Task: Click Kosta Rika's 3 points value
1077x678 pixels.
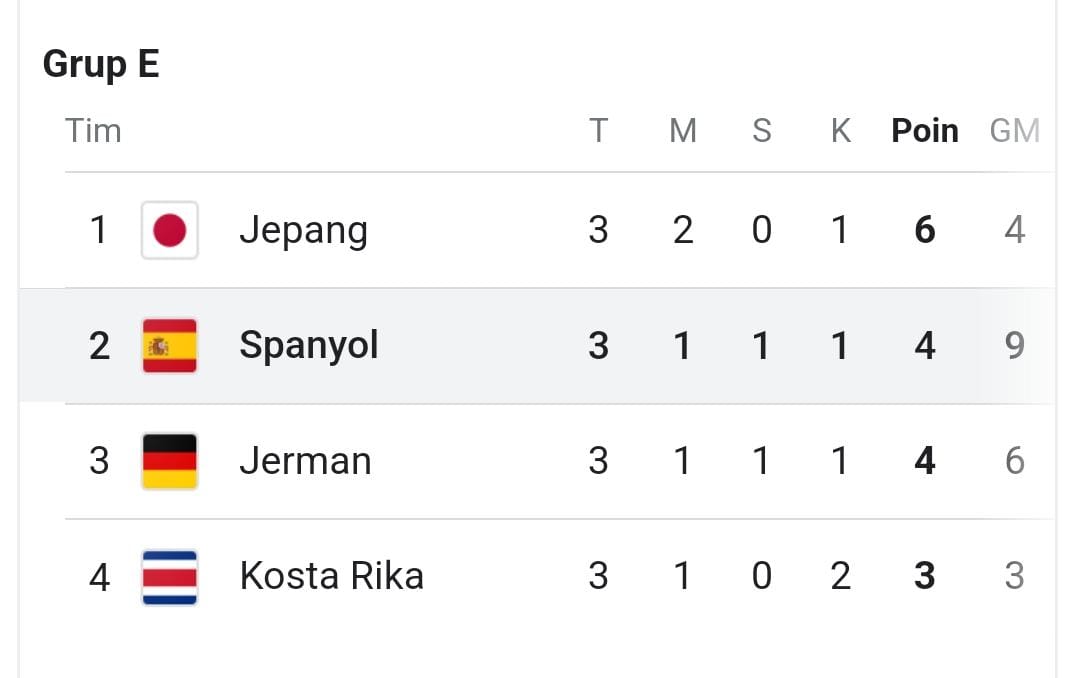Action: [x=924, y=576]
